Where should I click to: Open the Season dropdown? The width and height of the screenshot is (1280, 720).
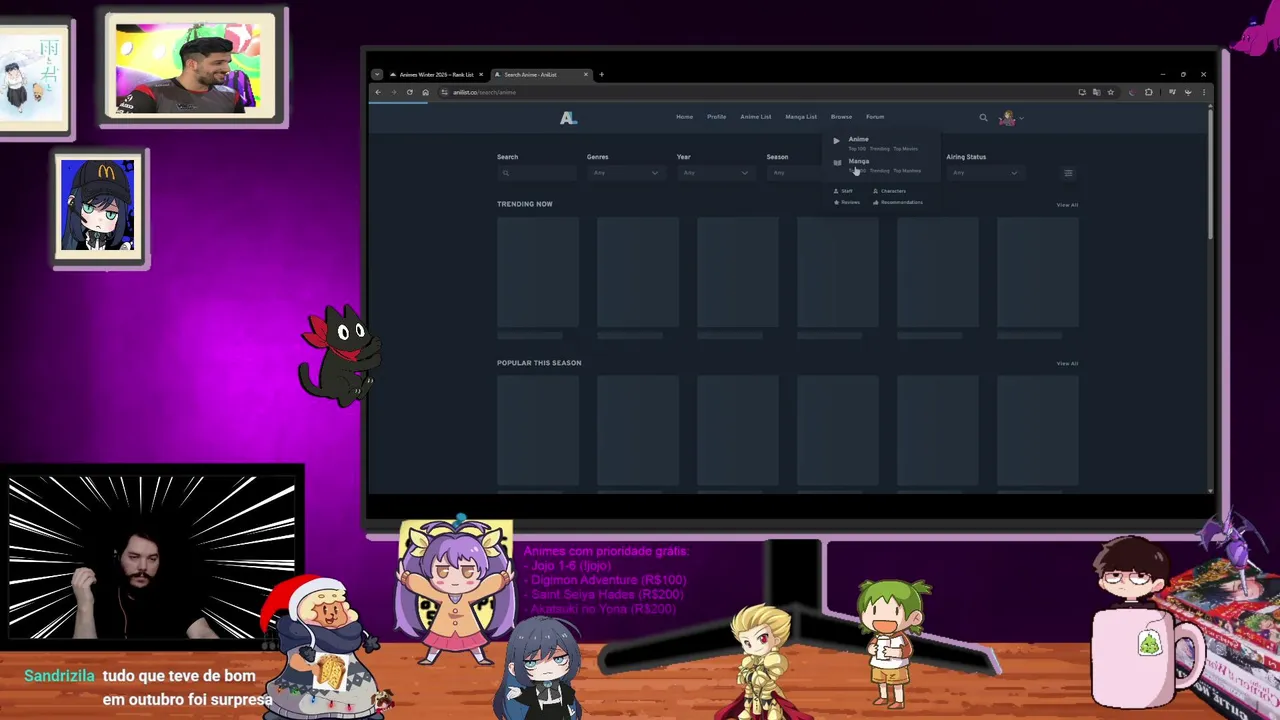(796, 173)
